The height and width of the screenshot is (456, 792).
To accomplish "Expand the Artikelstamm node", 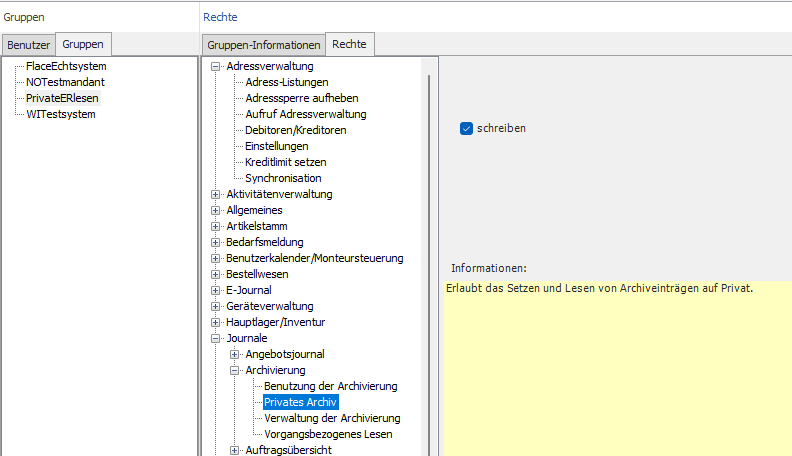I will coord(215,226).
